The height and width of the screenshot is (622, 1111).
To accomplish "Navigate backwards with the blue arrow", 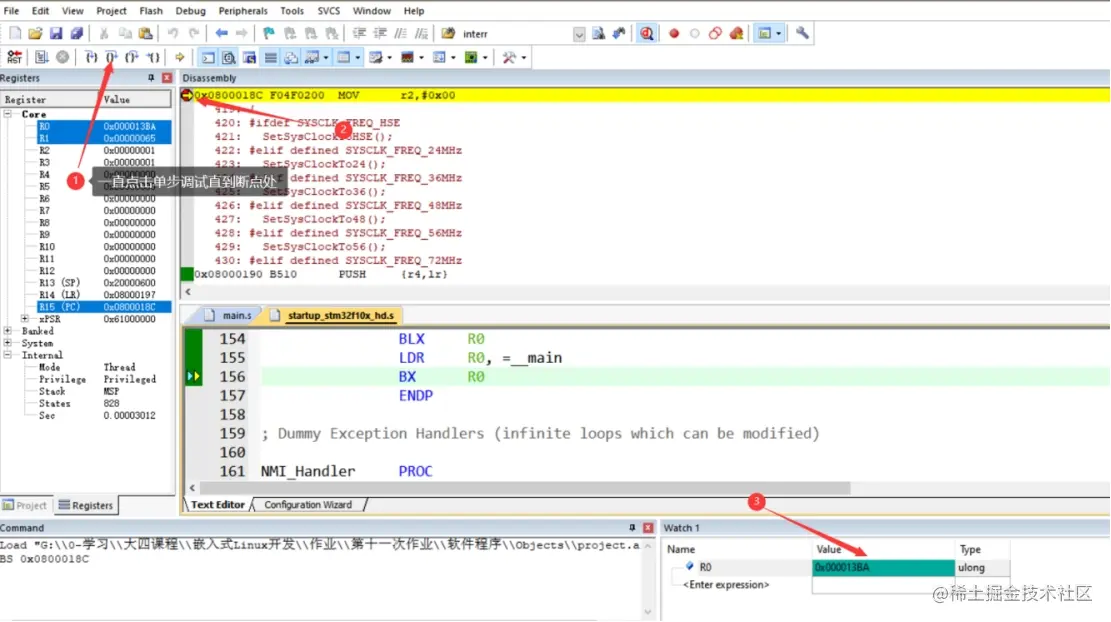I will pos(221,33).
